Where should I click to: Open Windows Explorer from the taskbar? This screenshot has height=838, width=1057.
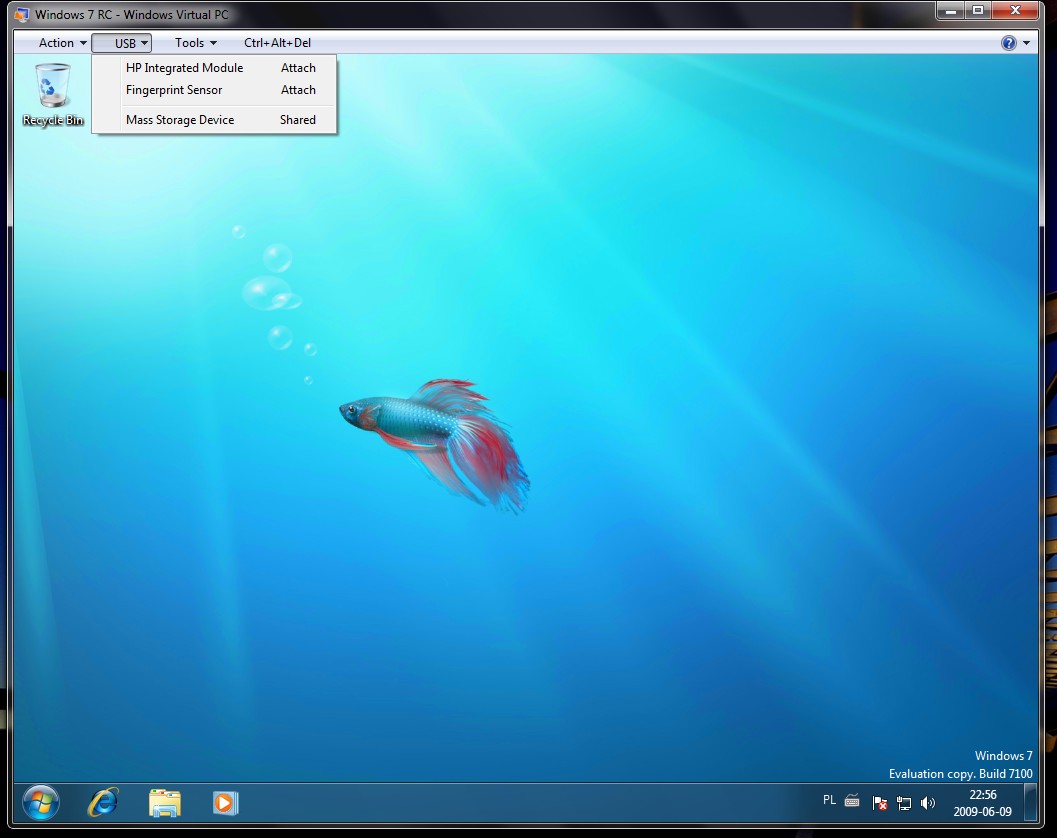point(164,803)
